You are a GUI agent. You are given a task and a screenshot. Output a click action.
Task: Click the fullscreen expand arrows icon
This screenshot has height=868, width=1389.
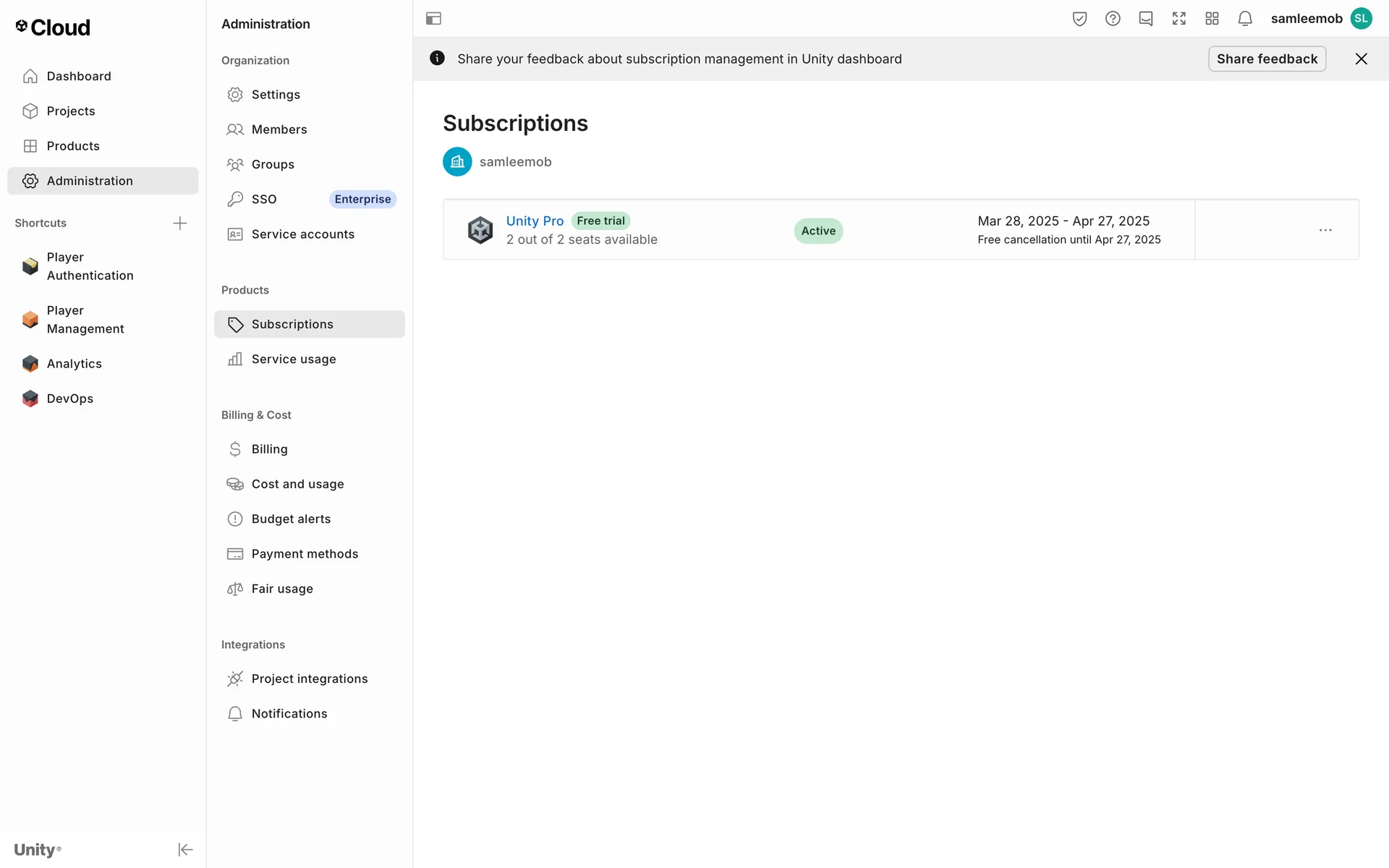(1178, 19)
